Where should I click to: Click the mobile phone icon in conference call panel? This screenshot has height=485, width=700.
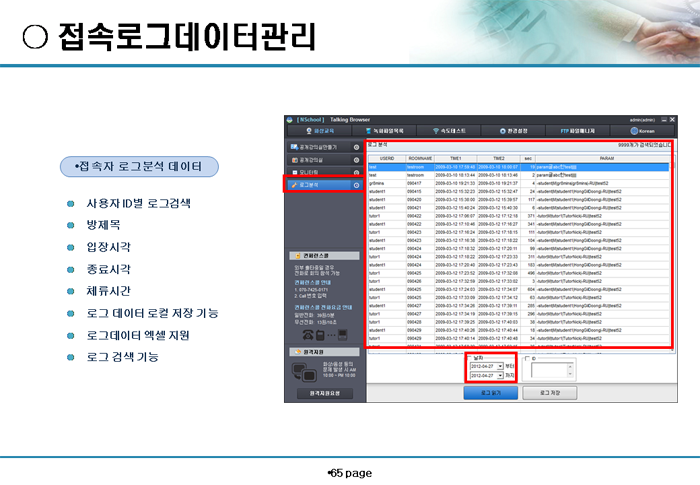[x=320, y=334]
